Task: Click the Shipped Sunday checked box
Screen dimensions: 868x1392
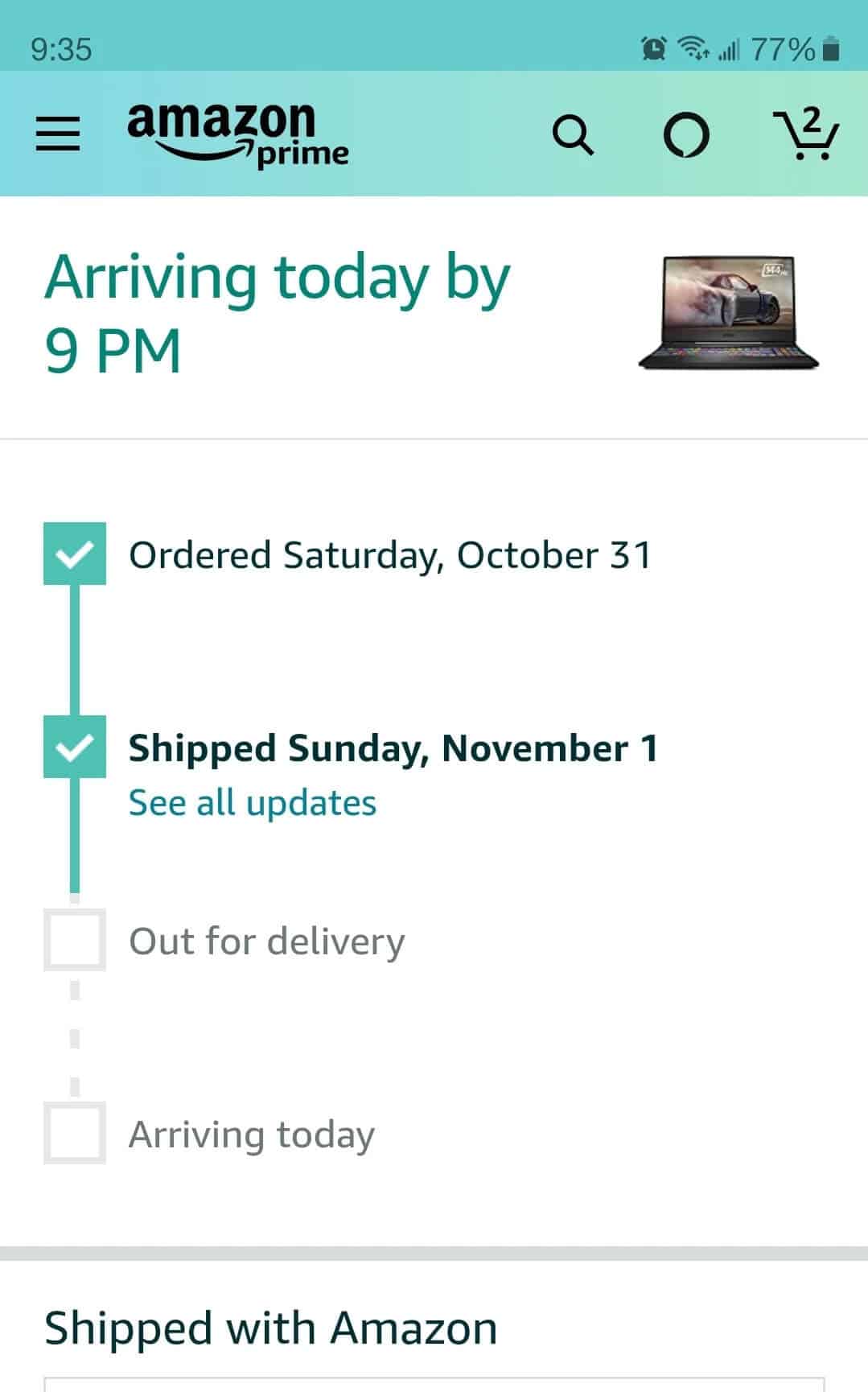Action: coord(75,747)
